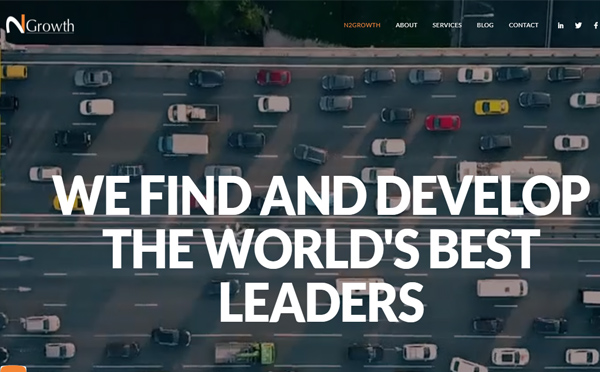Click the headline 'WE FIND AND DEVELOP'
The height and width of the screenshot is (372, 600).
[321, 196]
